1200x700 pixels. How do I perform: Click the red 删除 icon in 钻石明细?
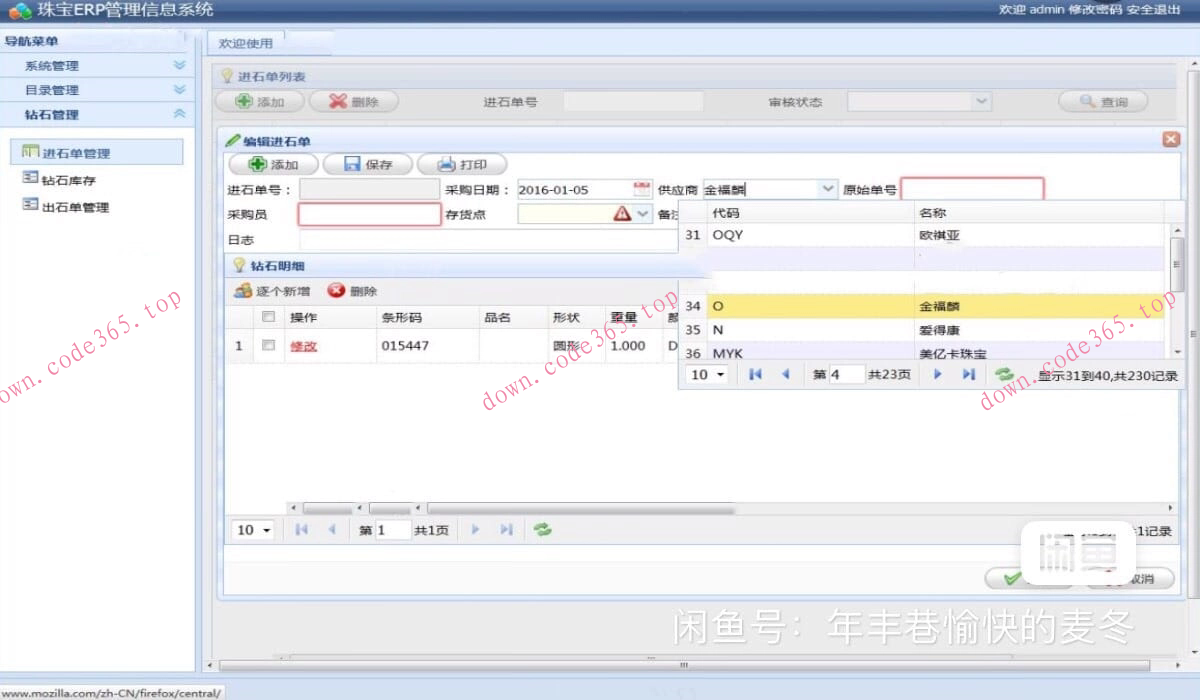[x=337, y=291]
